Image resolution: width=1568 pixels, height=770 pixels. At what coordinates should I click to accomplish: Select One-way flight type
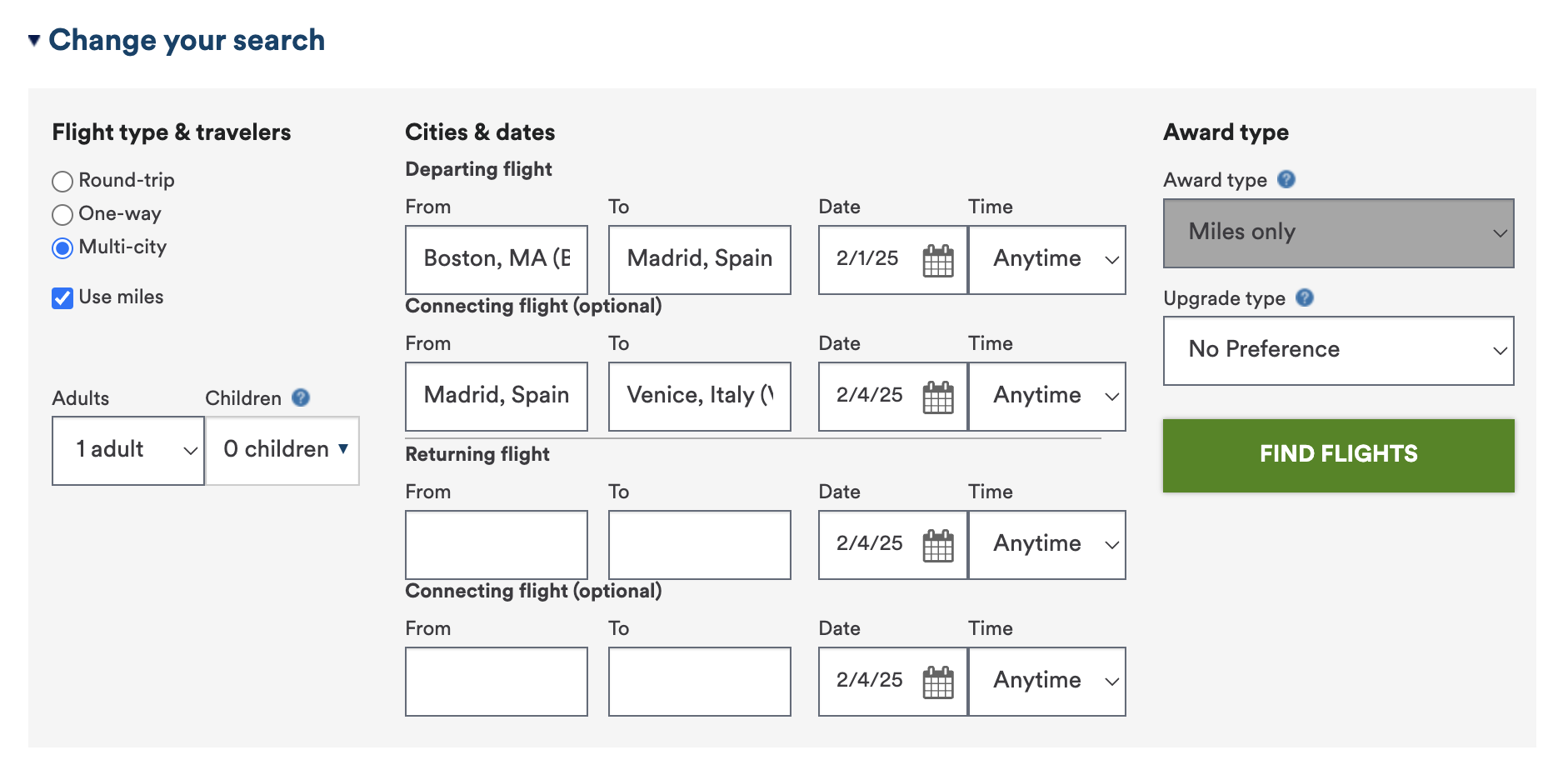[x=62, y=214]
